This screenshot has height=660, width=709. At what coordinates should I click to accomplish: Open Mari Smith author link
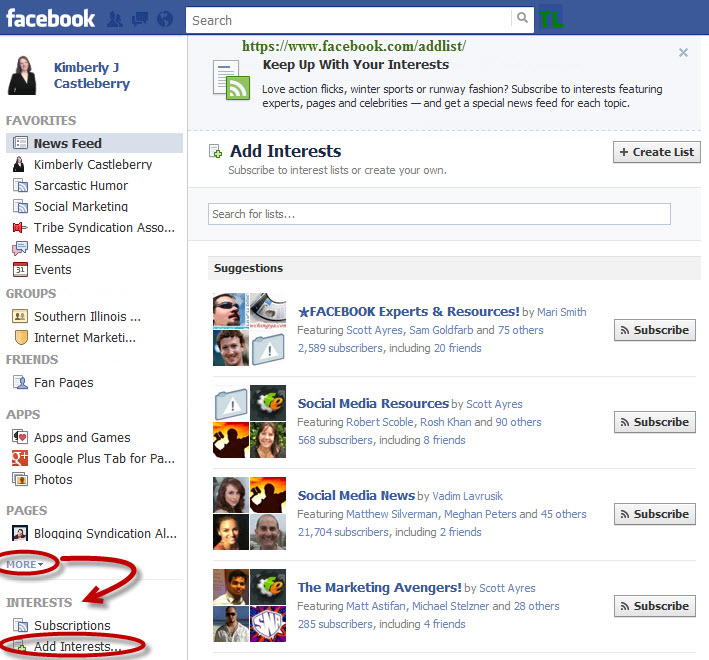click(562, 312)
